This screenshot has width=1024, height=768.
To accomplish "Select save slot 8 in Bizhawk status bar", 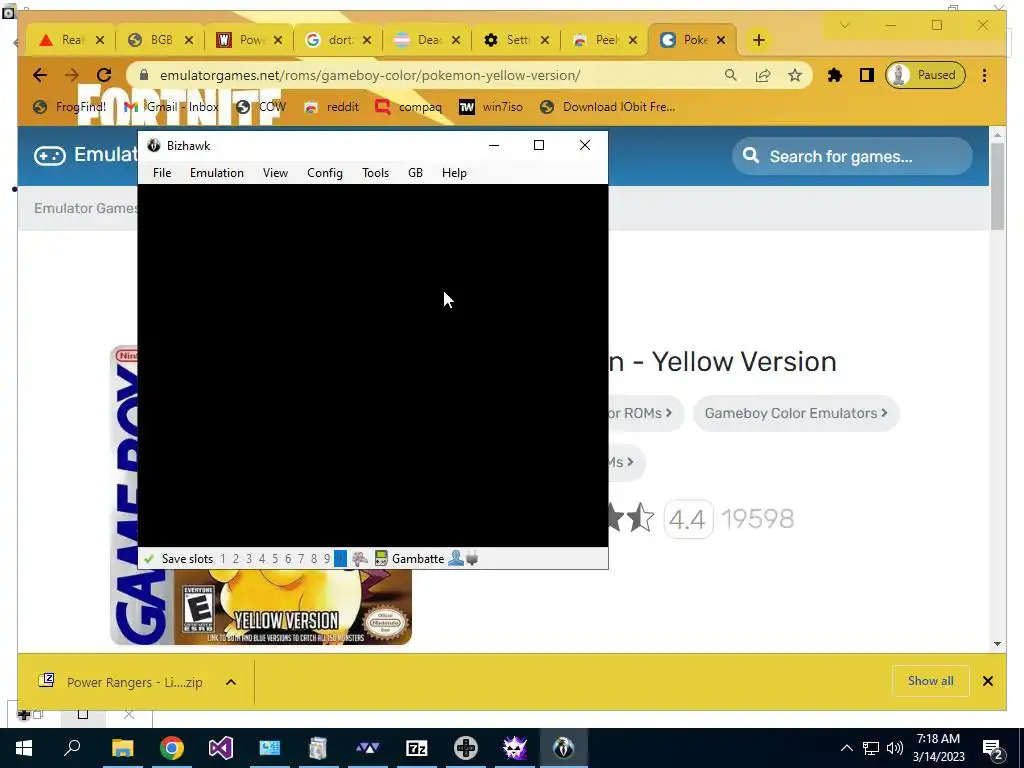I will pyautogui.click(x=314, y=559).
